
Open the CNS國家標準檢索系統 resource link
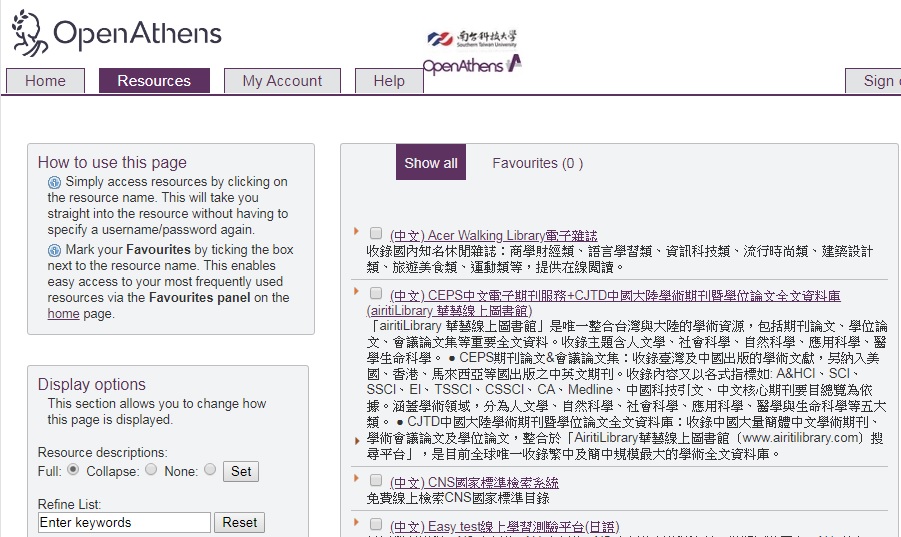474,482
